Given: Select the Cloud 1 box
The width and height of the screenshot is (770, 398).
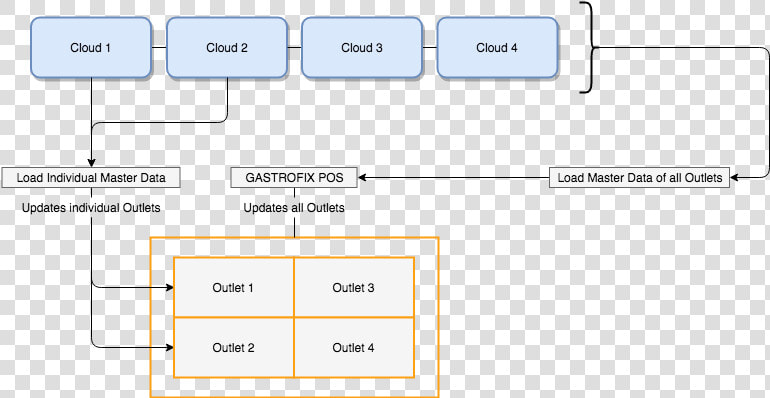Looking at the screenshot, I should [91, 48].
